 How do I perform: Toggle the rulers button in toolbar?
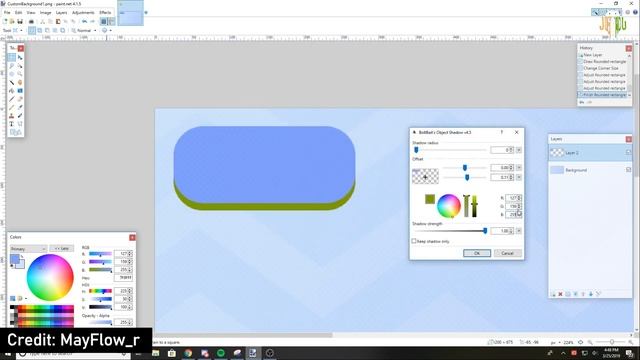click(x=111, y=21)
